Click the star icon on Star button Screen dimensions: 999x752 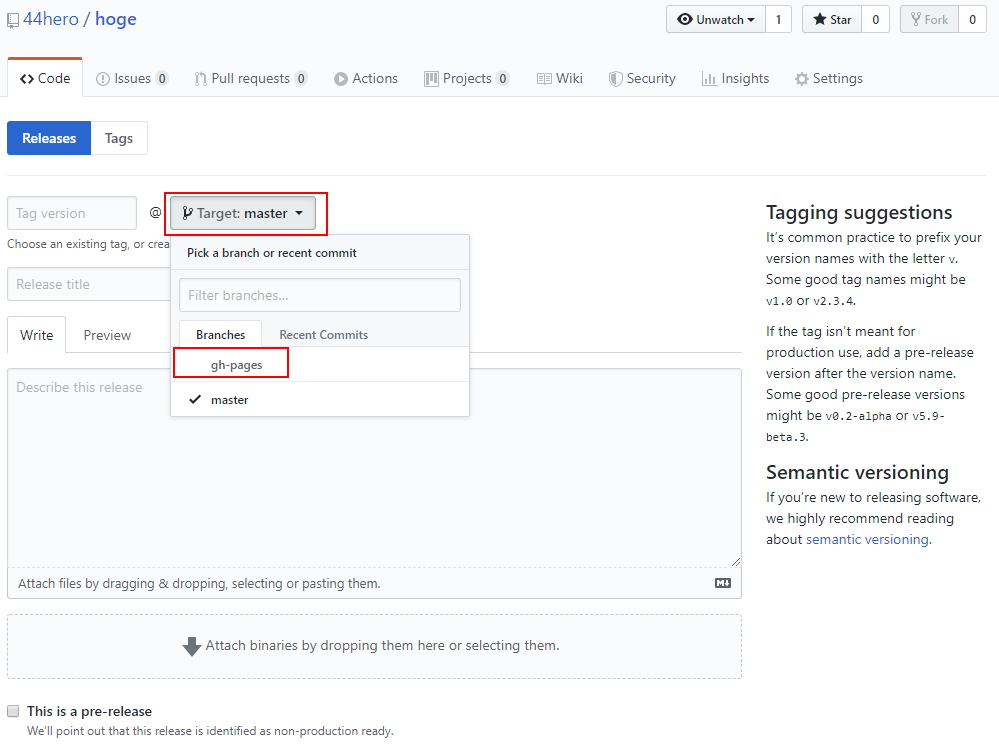point(820,19)
